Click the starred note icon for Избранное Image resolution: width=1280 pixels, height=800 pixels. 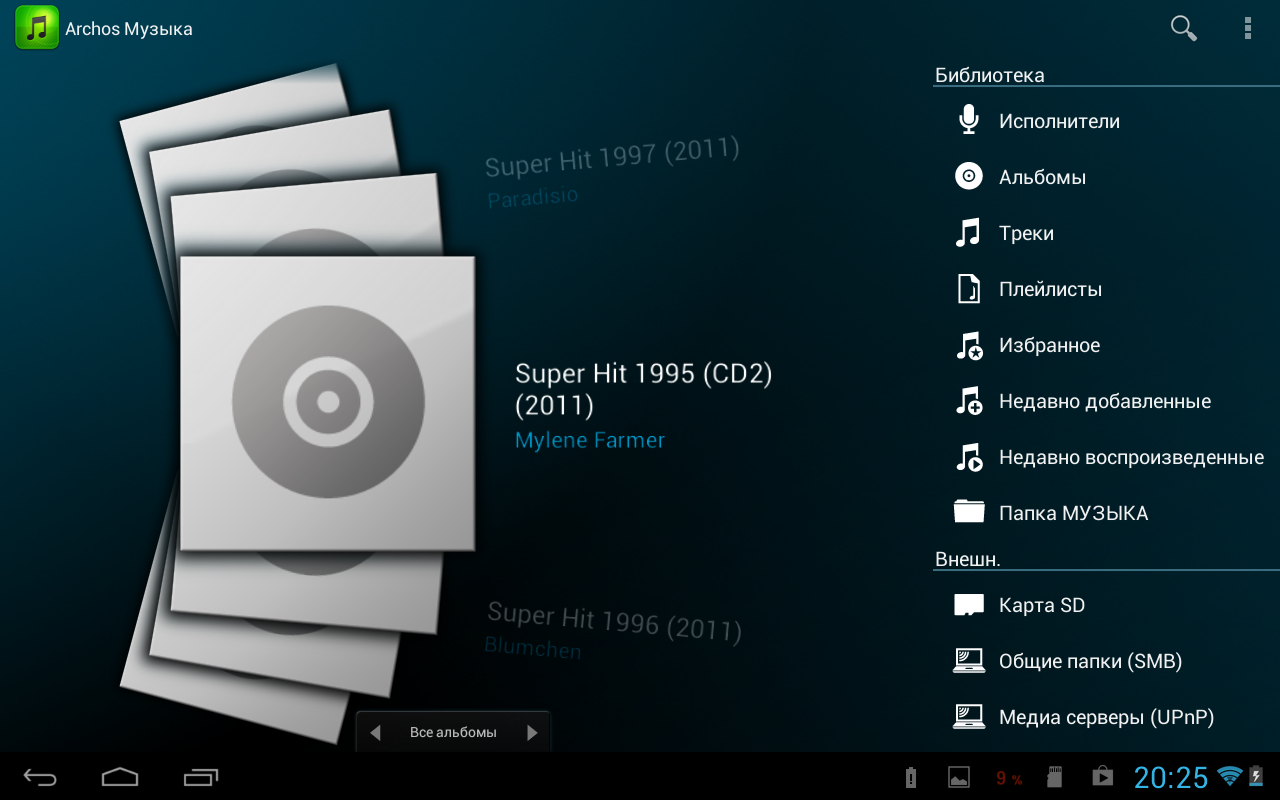[x=969, y=345]
